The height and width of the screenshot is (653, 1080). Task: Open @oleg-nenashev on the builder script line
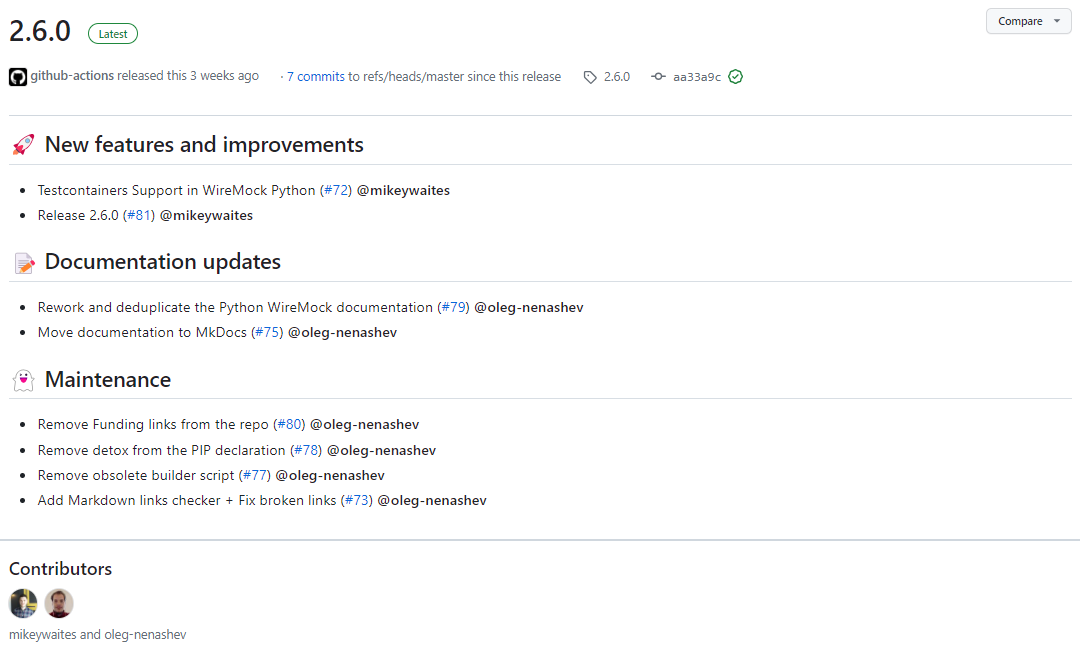point(330,475)
